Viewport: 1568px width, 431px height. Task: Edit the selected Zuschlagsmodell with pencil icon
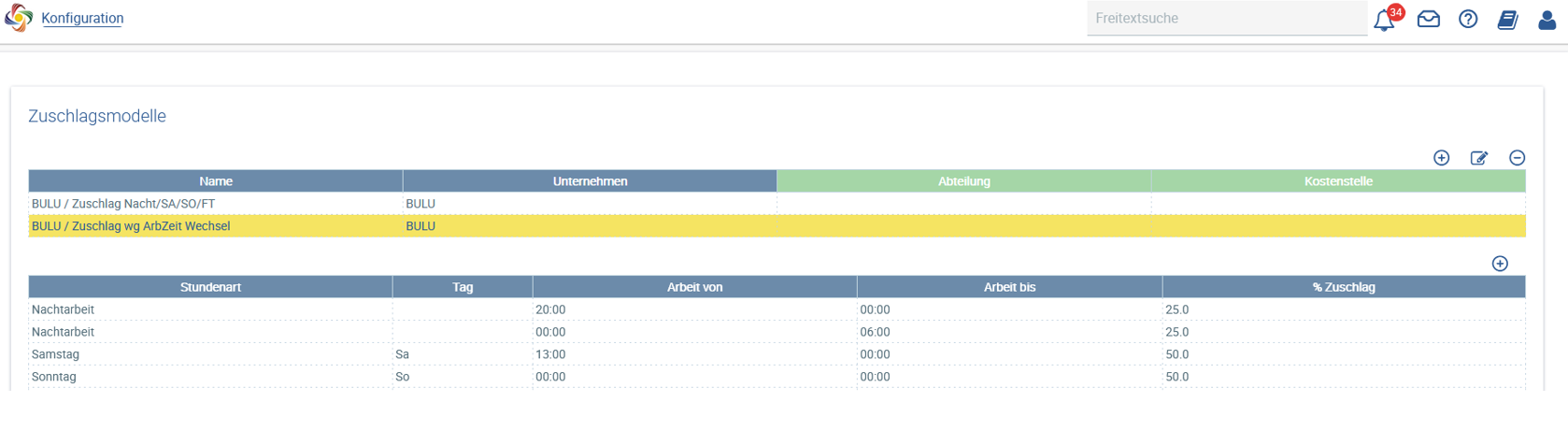pyautogui.click(x=1479, y=158)
